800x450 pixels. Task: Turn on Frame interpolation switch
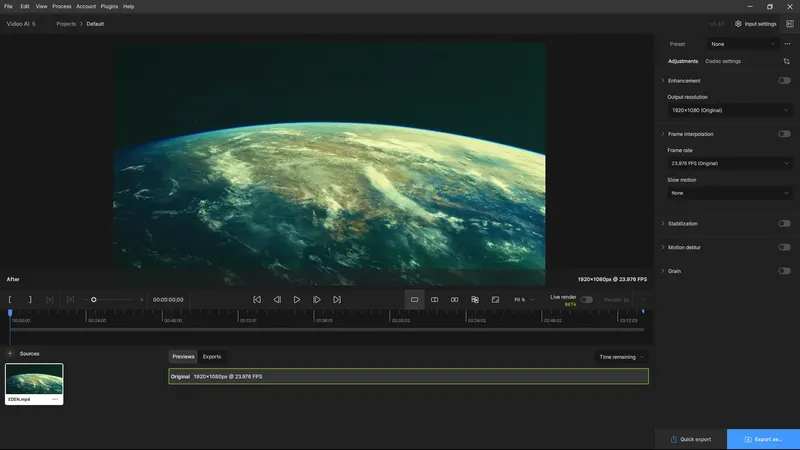[x=784, y=133]
